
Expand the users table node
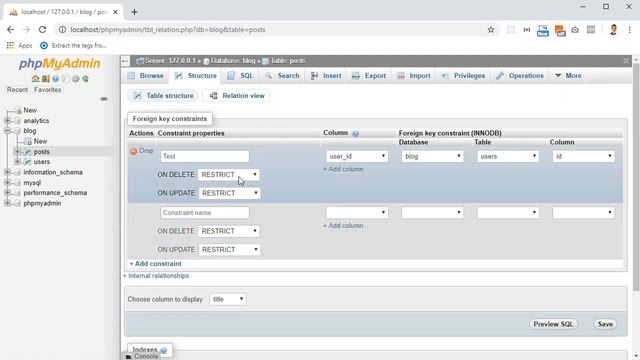[18, 162]
